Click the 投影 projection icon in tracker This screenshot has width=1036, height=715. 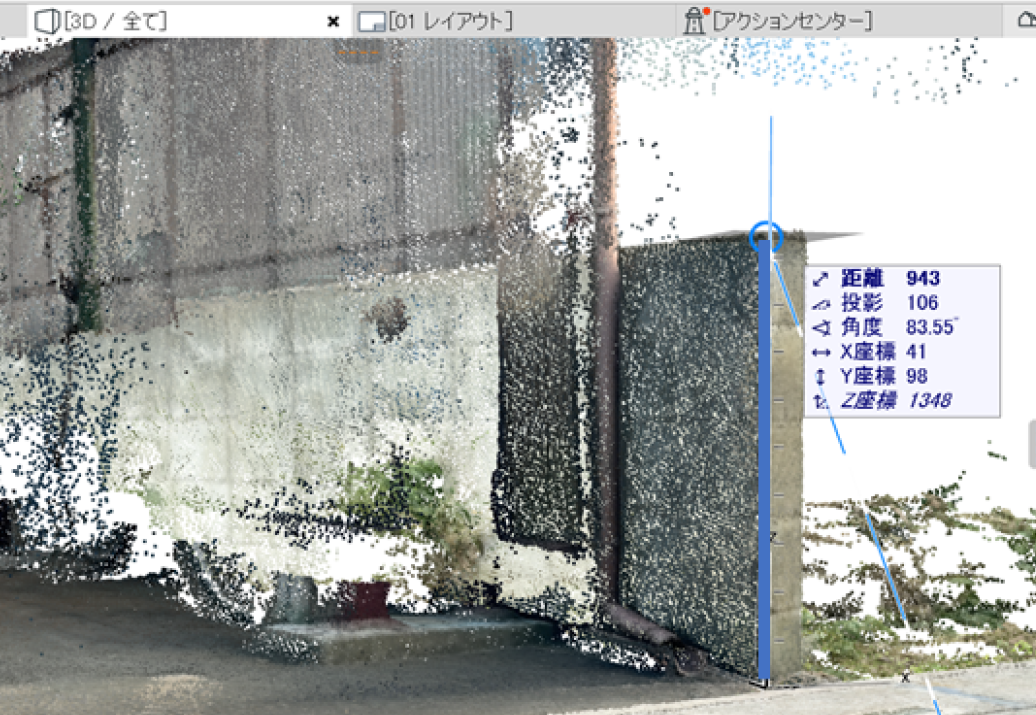(821, 303)
